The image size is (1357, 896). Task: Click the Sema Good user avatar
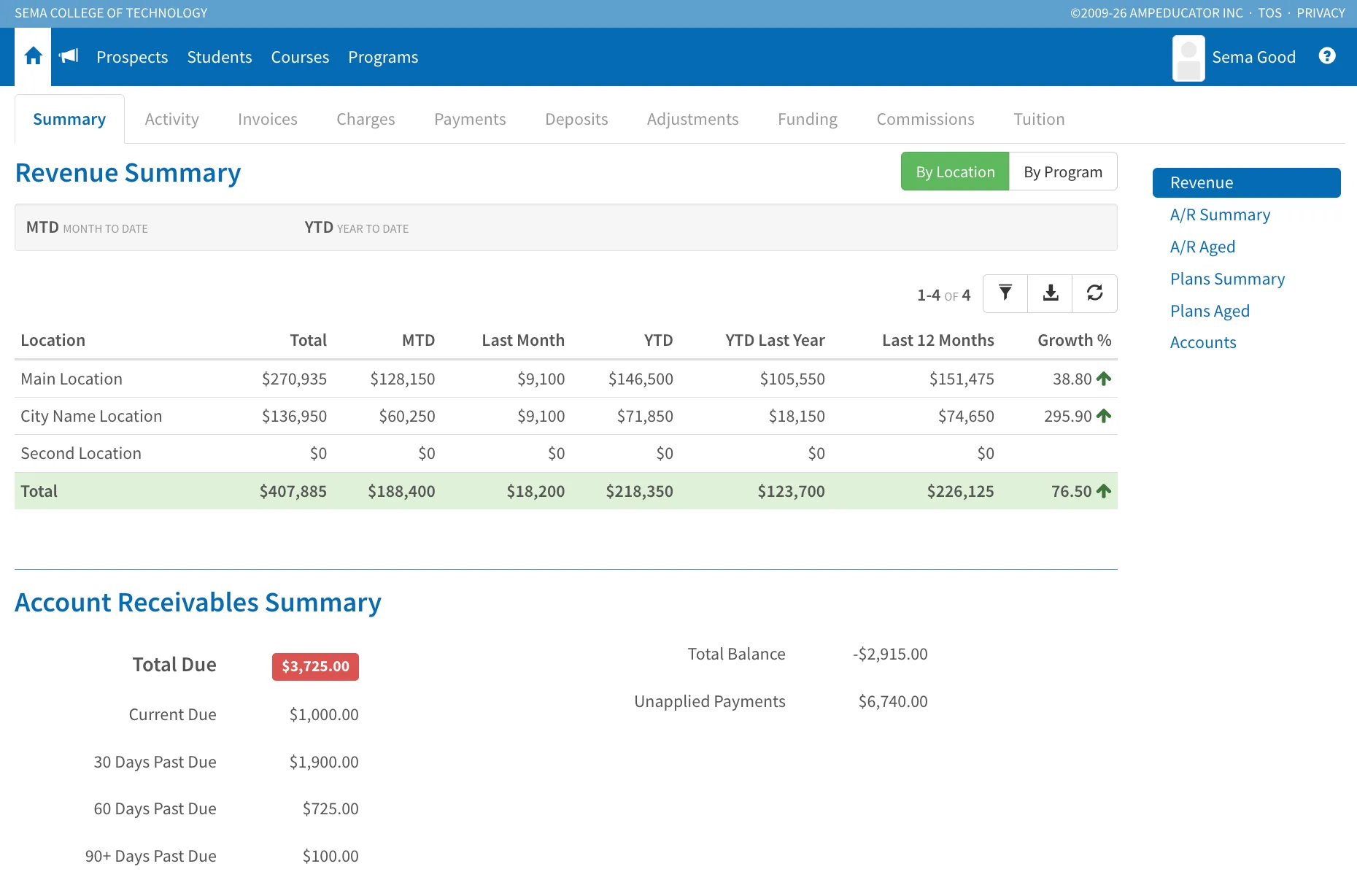[1188, 58]
